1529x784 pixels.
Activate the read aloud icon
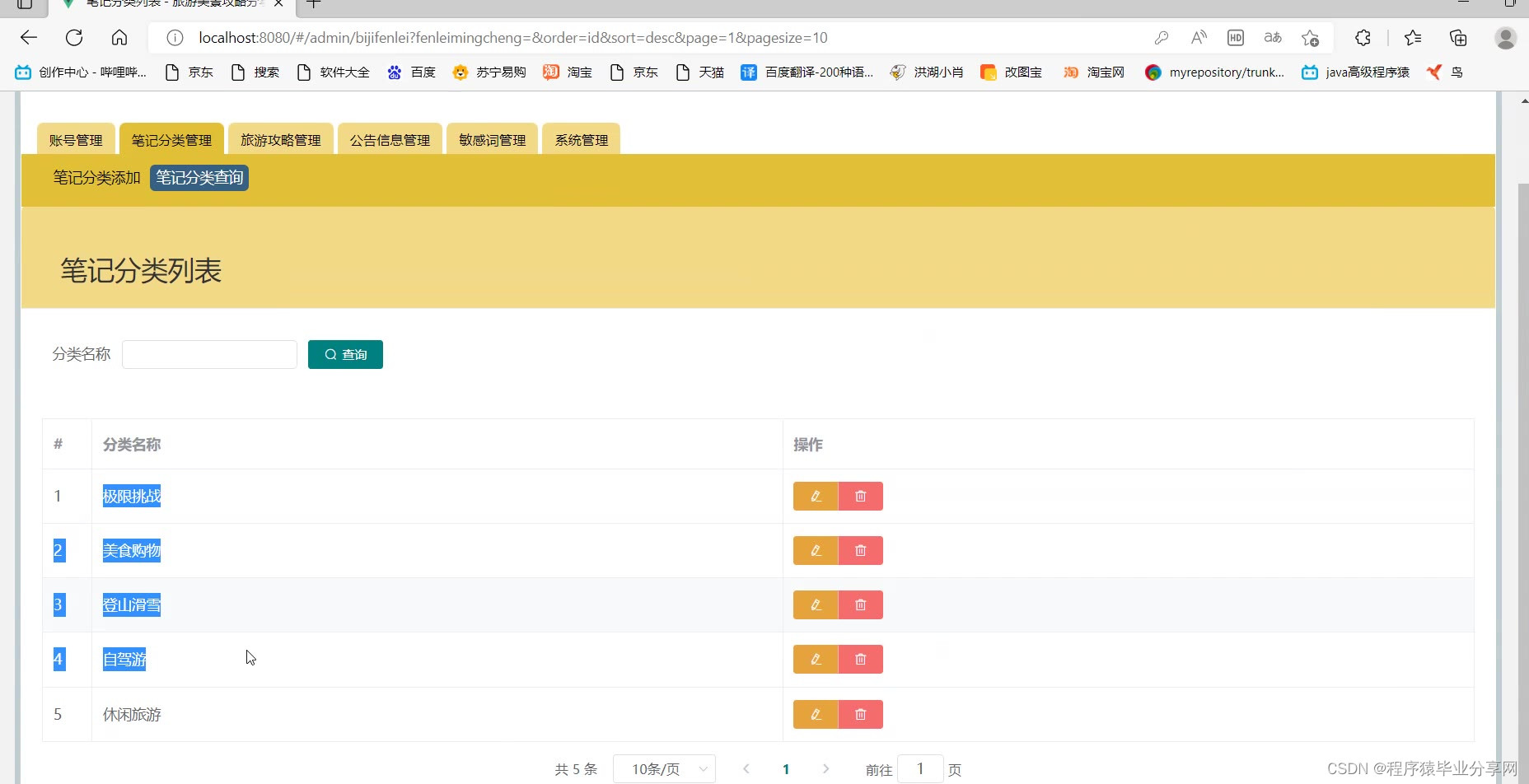1199,38
